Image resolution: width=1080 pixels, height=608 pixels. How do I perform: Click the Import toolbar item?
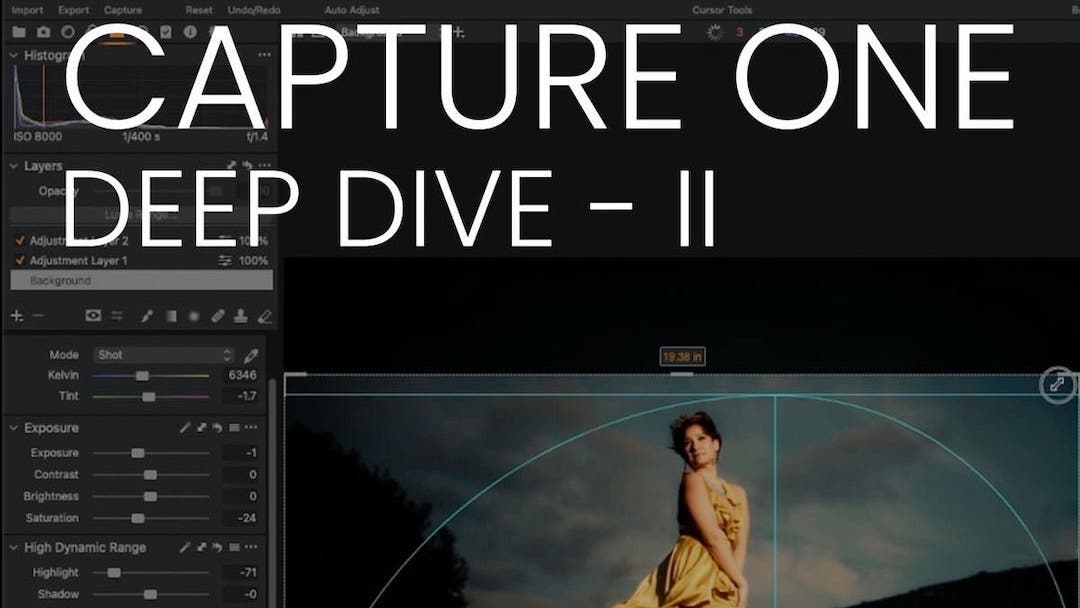point(27,10)
